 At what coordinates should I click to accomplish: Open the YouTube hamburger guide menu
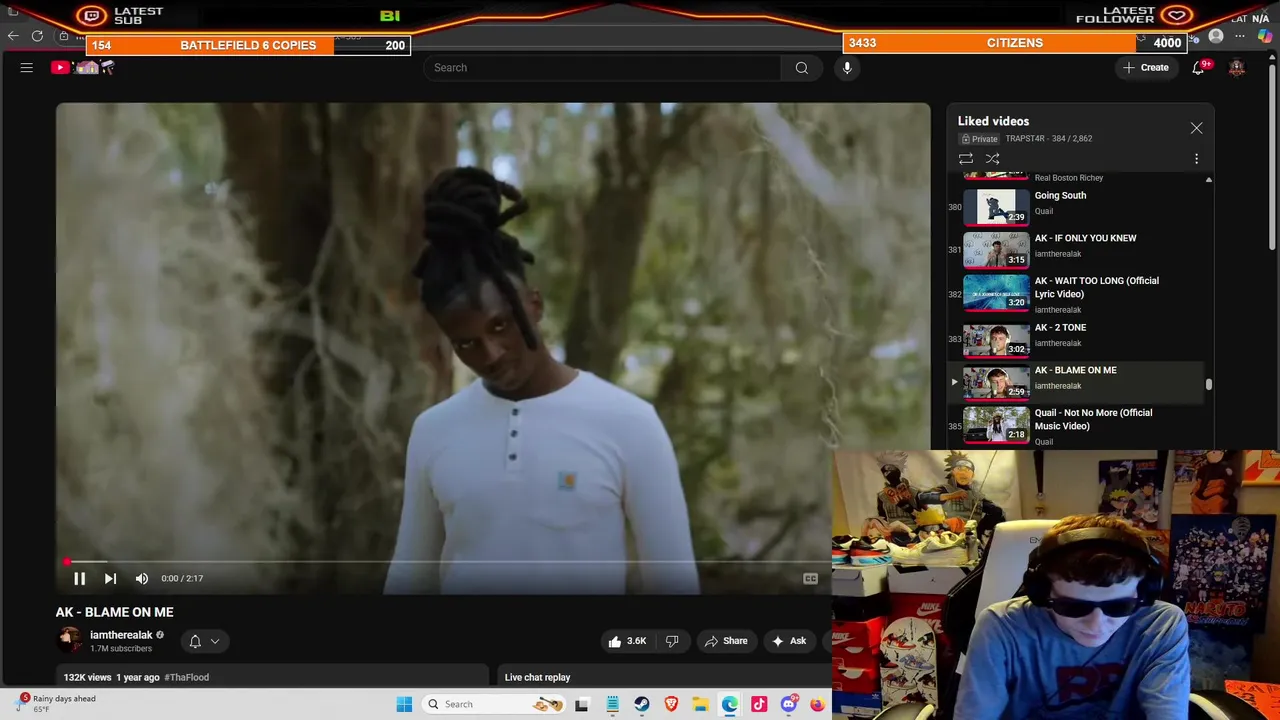(x=27, y=67)
